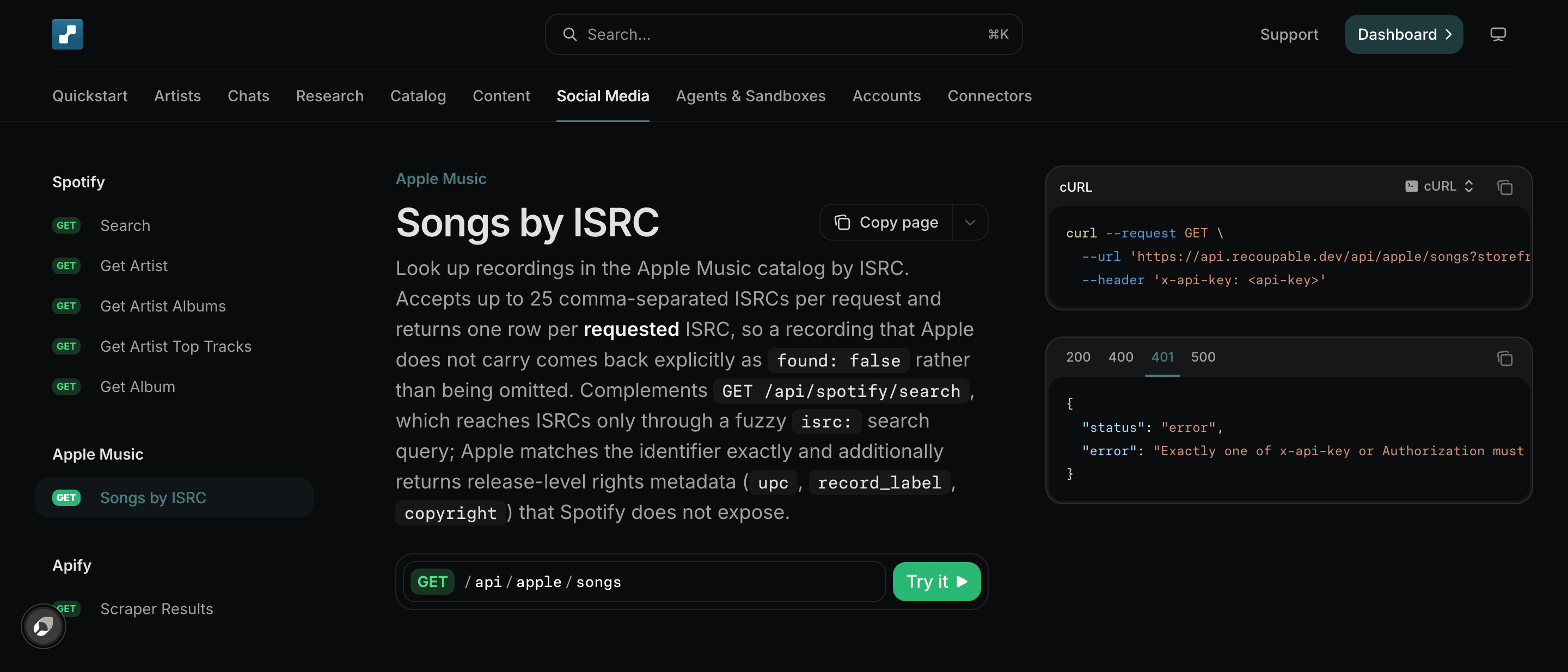
Task: Open Get Artist endpoint in sidebar
Action: pos(174,265)
